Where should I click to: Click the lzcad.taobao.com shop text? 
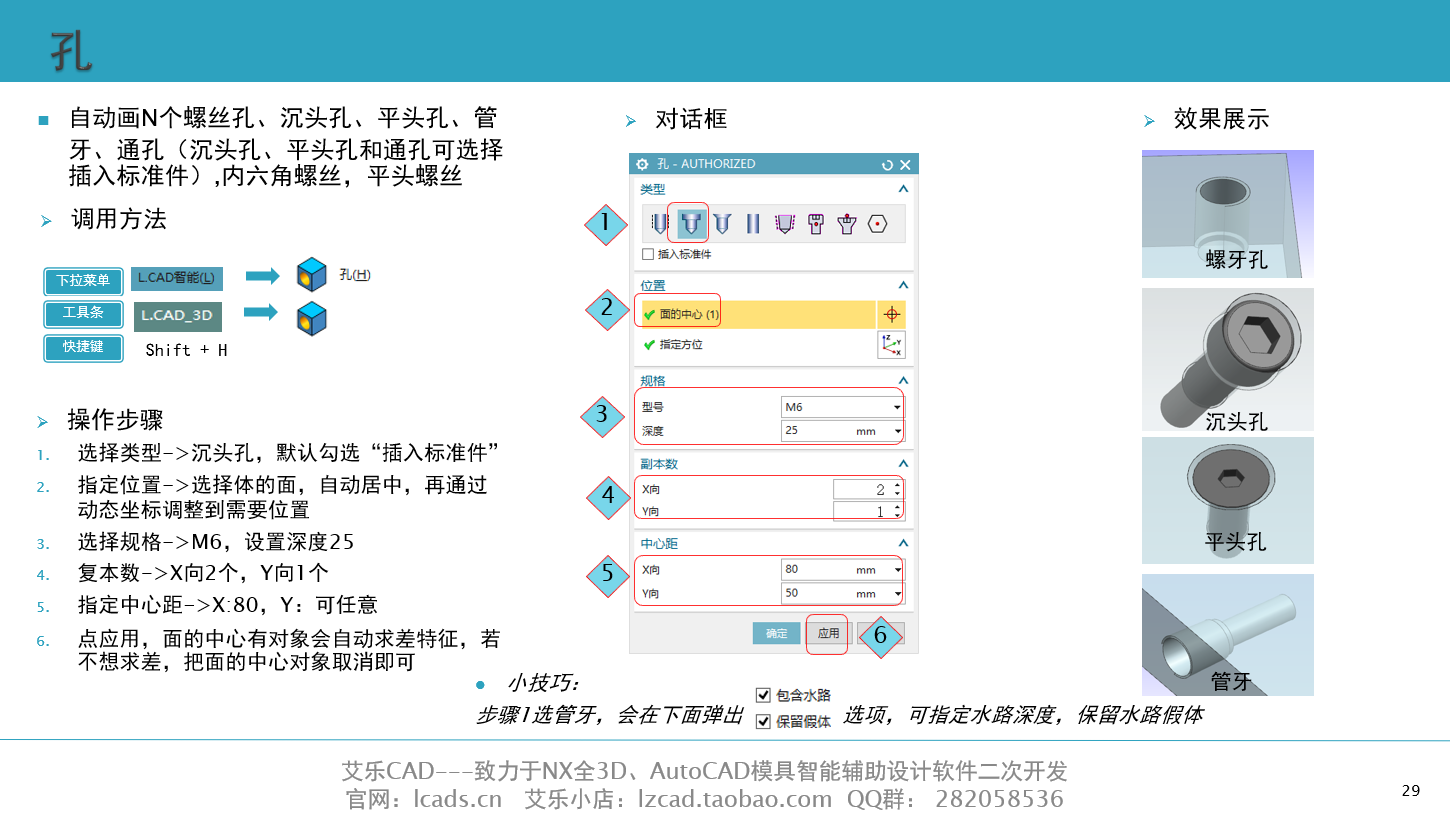tap(734, 799)
